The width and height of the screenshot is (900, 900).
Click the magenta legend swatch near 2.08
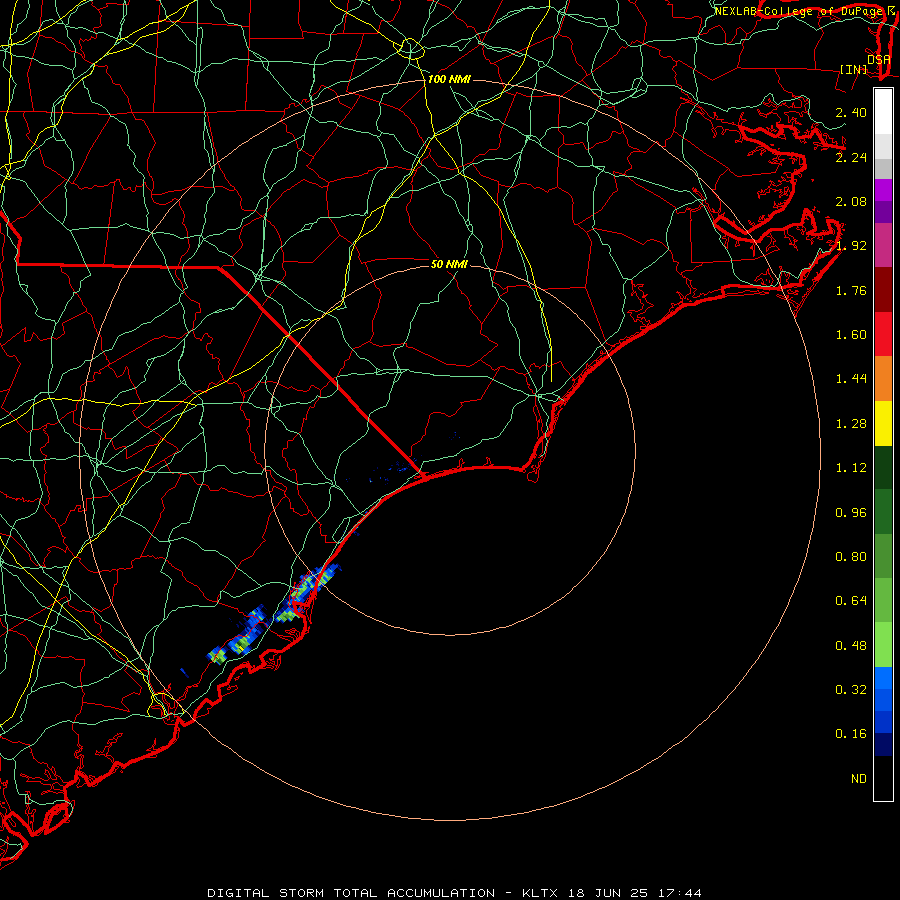click(883, 190)
